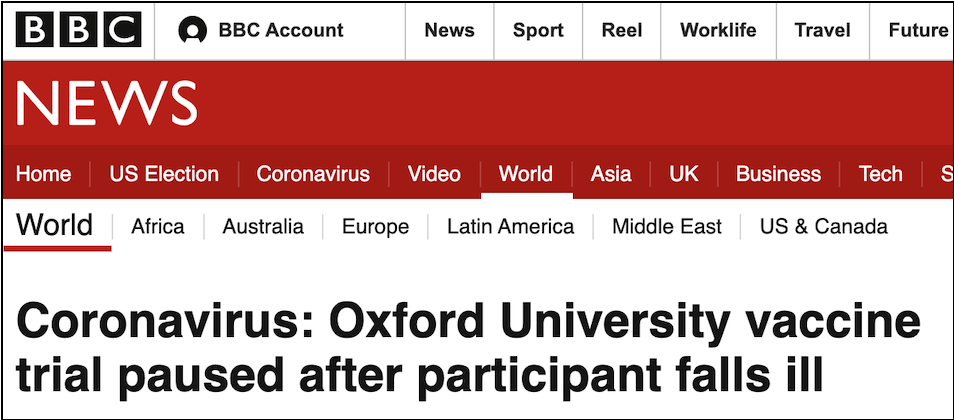Open the UK news tab
The image size is (954, 420).
684,174
